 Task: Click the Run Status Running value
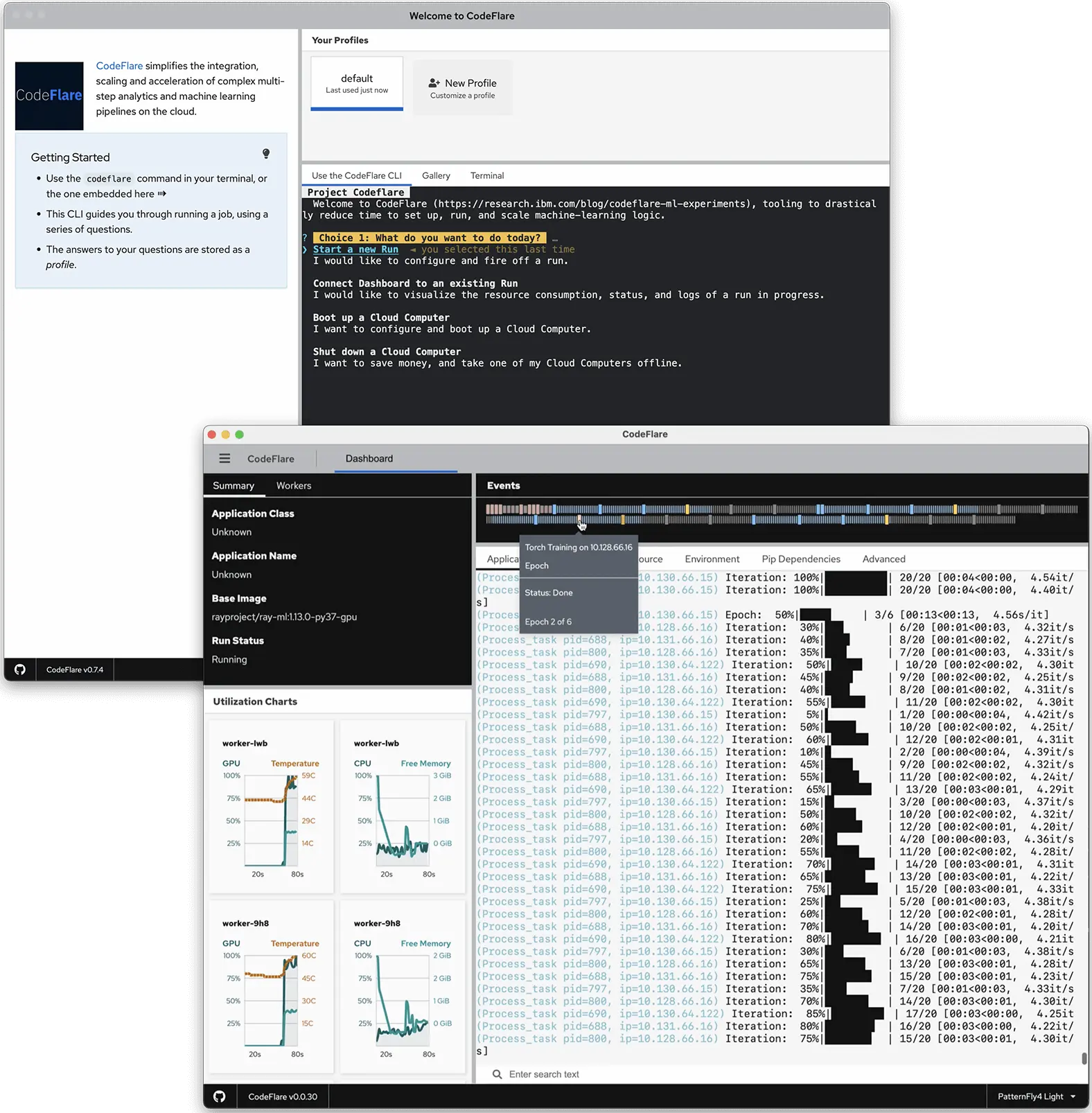point(229,659)
